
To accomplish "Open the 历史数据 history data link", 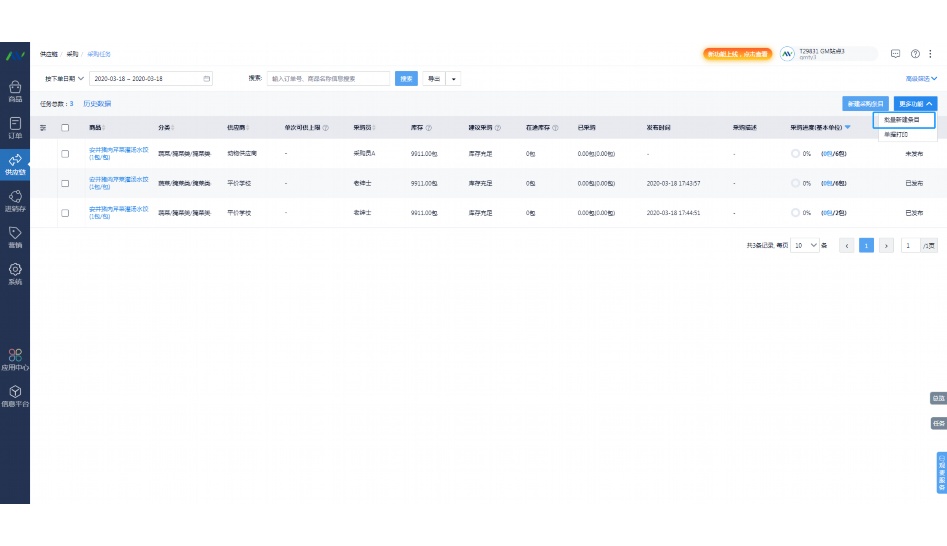I will pos(97,103).
